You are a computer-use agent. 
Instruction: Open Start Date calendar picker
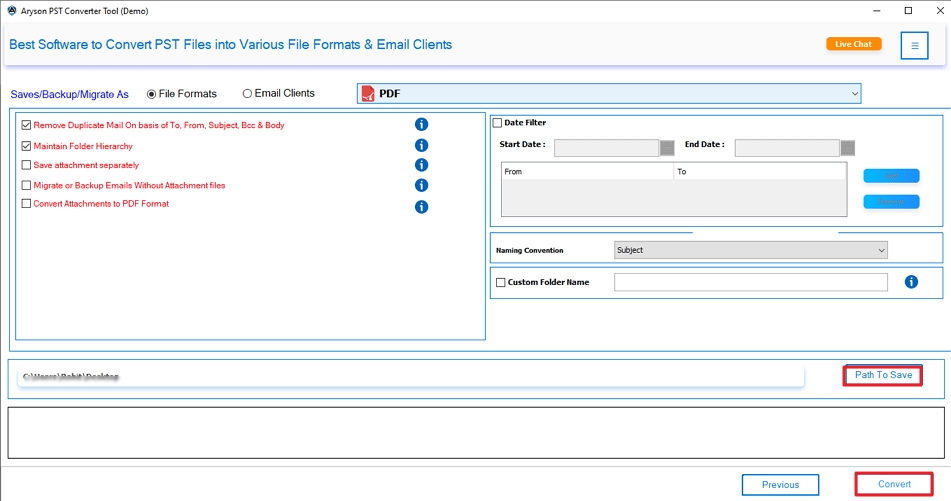click(667, 148)
